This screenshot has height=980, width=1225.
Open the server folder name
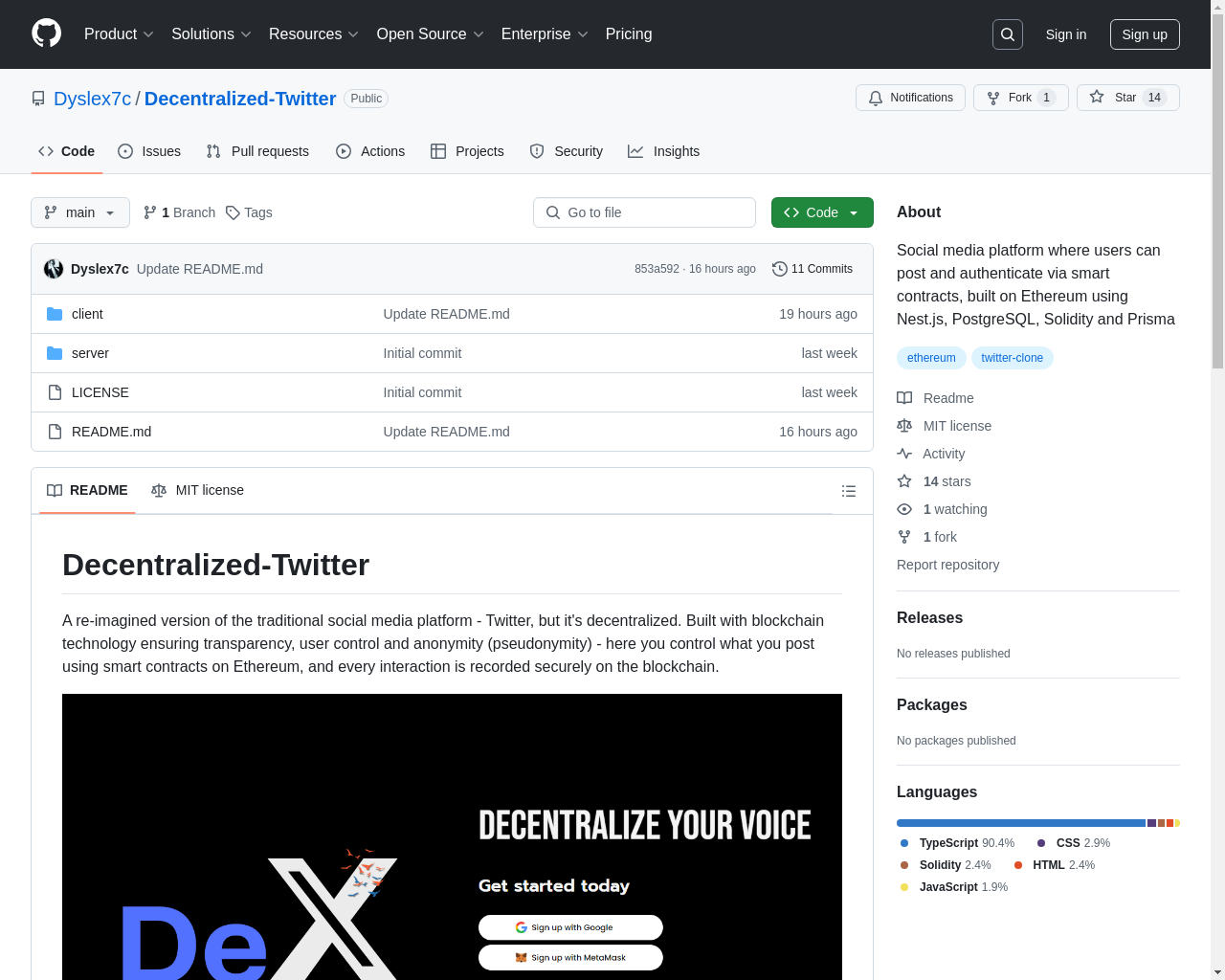point(90,353)
